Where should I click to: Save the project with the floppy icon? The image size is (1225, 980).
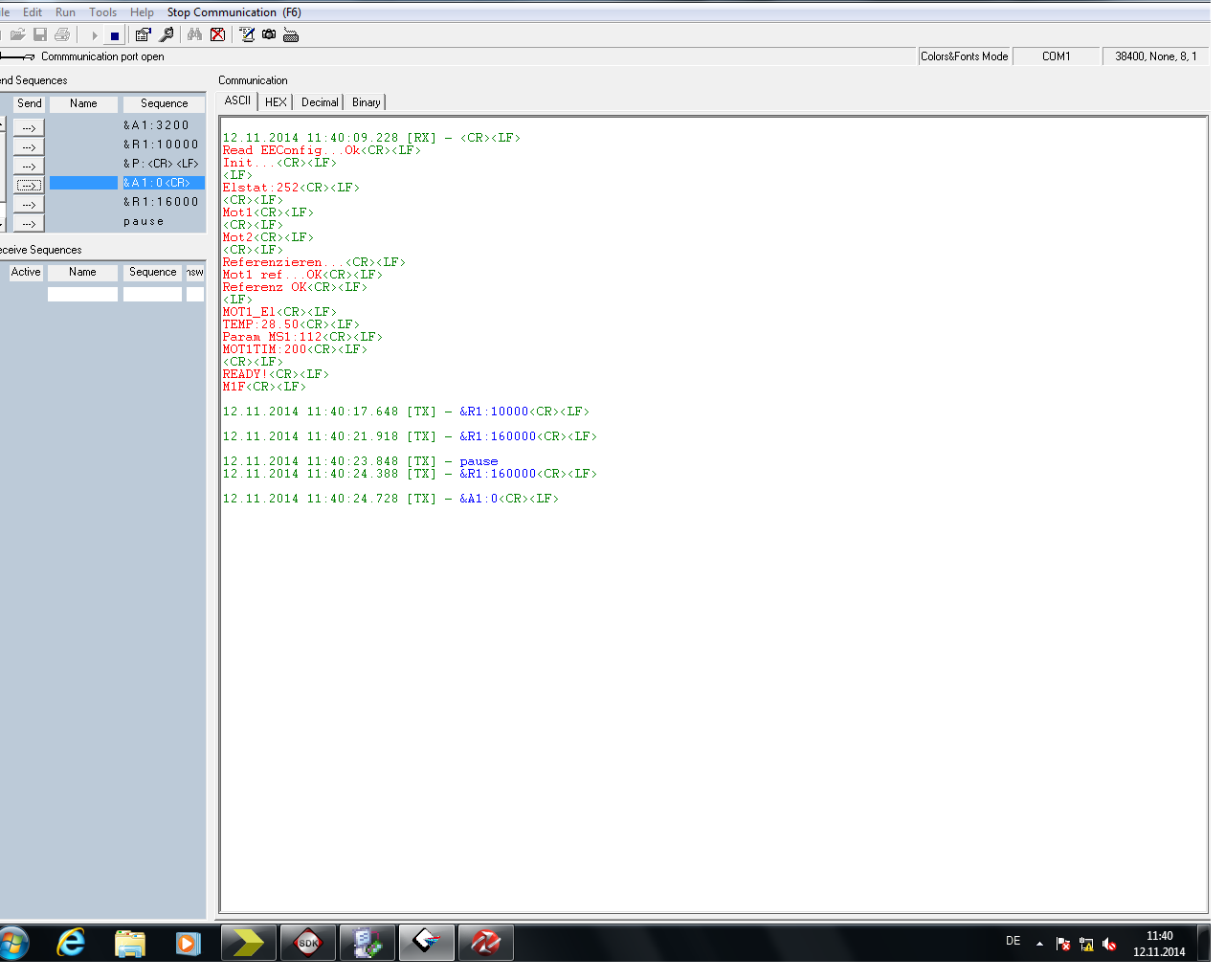40,34
